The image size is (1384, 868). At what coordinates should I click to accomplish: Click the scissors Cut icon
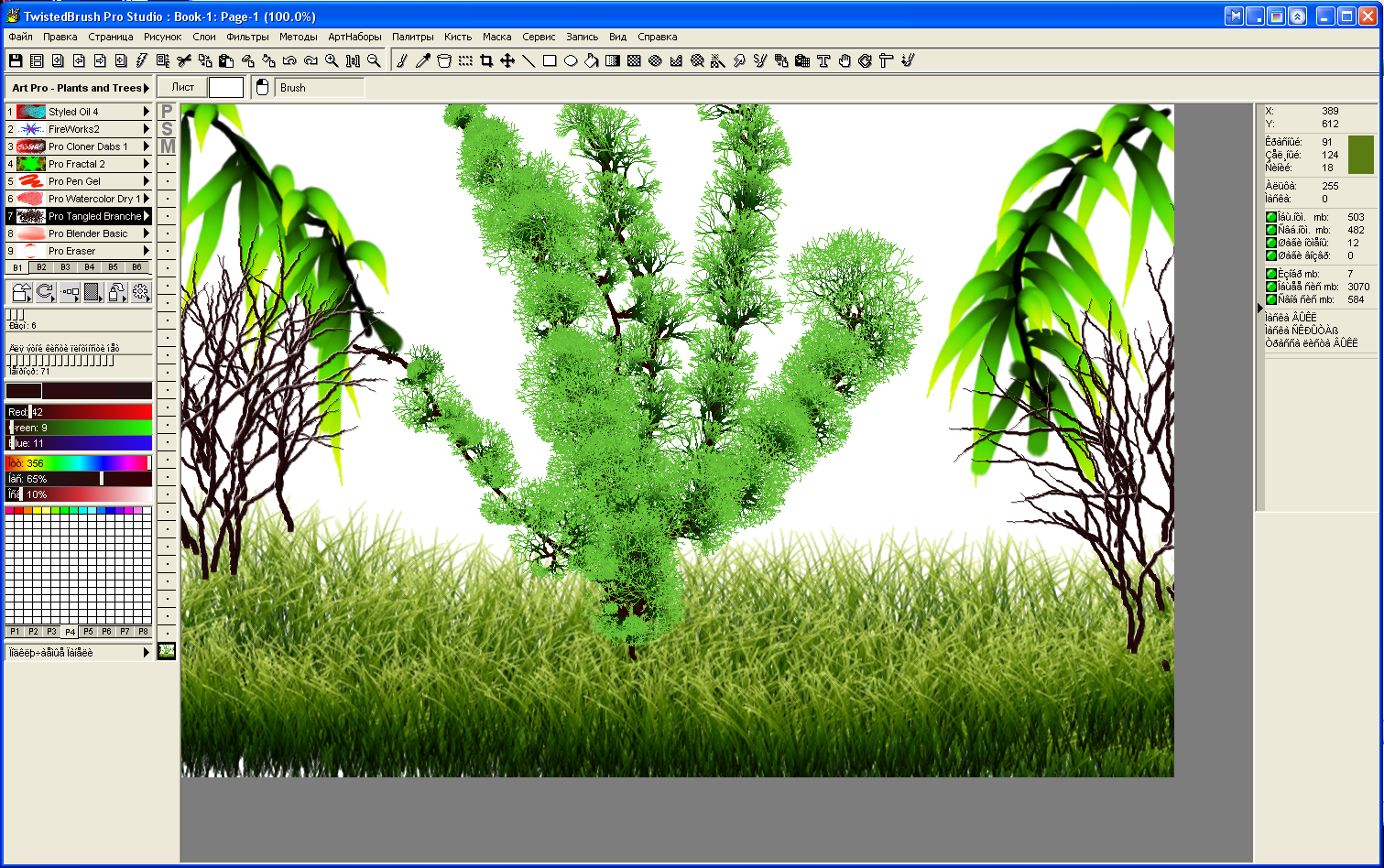point(184,60)
